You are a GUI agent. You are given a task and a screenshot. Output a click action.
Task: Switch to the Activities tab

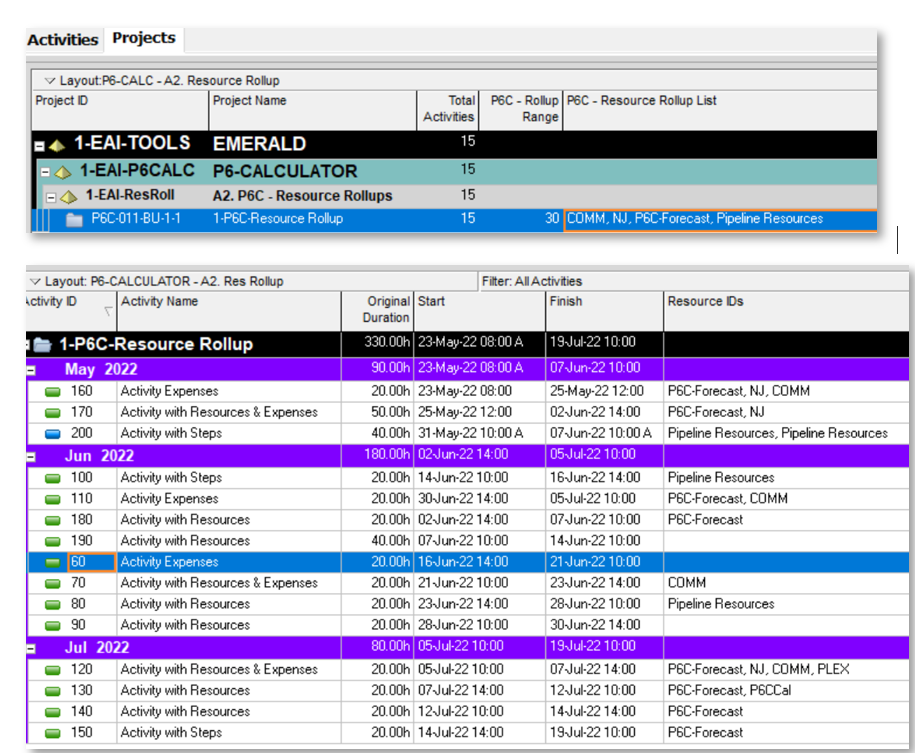click(x=62, y=40)
